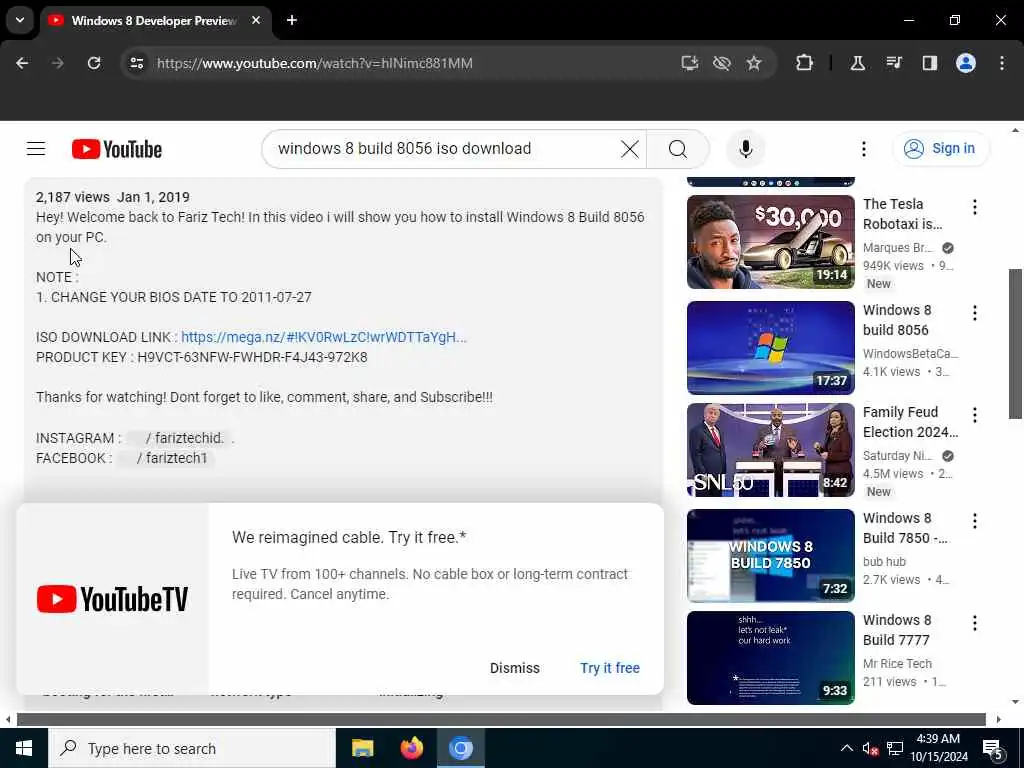Click the page vertical scrollbar thumb
Screen dimensions: 1024x768
1015,344
